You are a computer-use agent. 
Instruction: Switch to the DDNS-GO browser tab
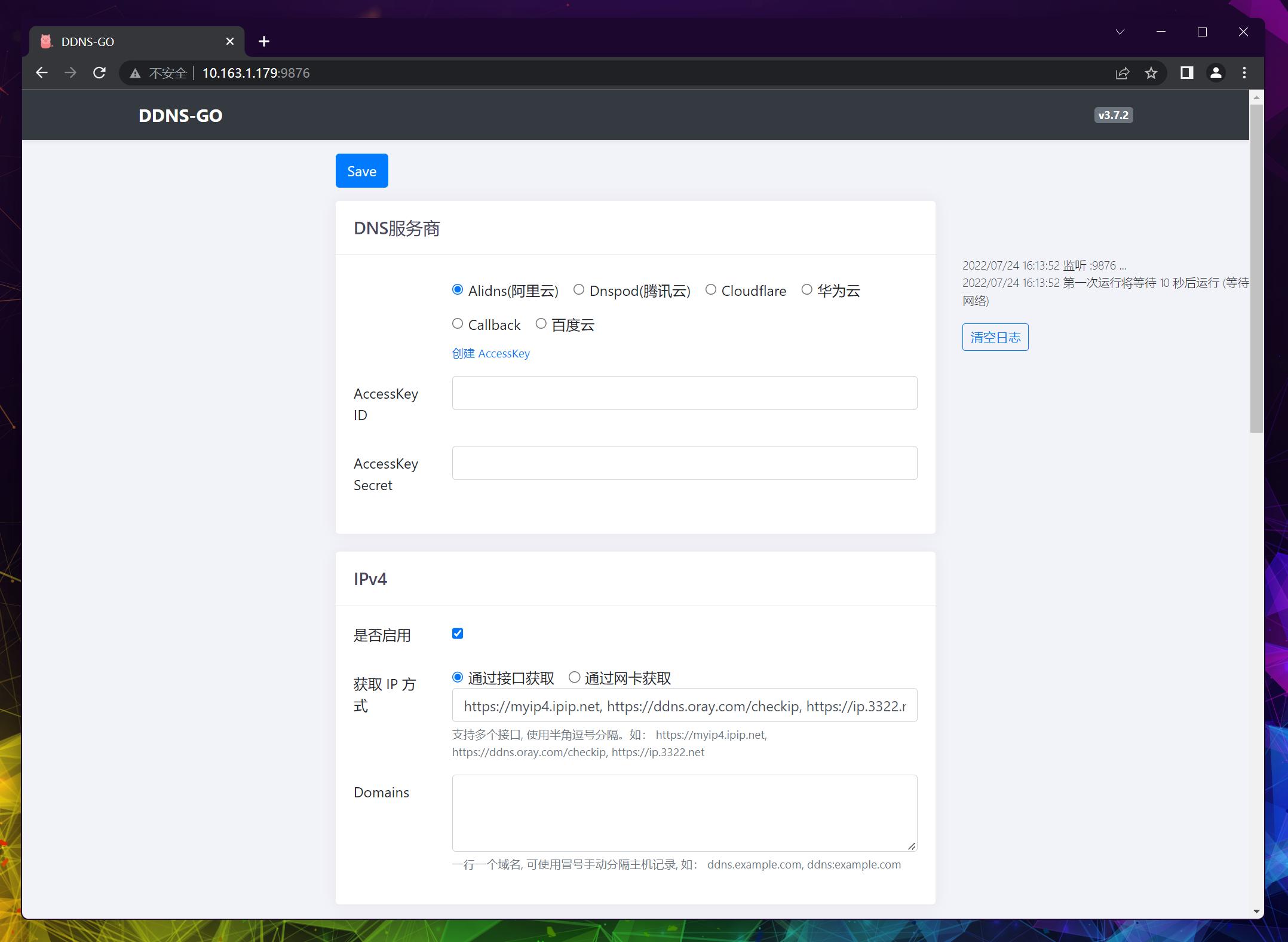(x=119, y=41)
